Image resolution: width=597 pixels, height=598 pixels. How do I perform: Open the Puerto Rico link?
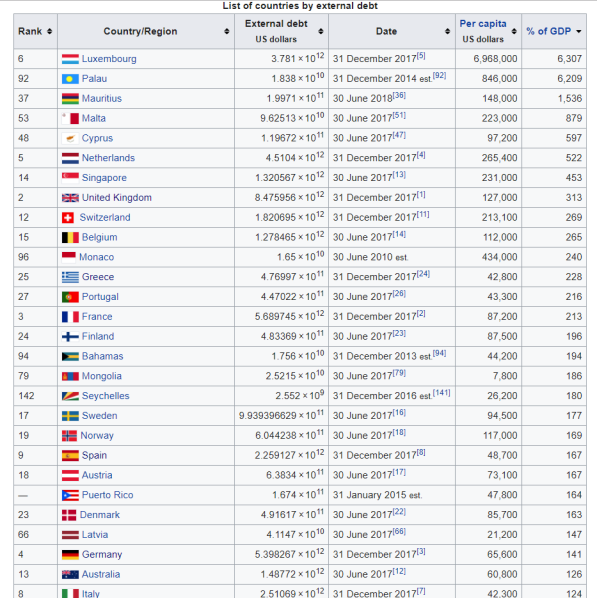pyautogui.click(x=108, y=495)
